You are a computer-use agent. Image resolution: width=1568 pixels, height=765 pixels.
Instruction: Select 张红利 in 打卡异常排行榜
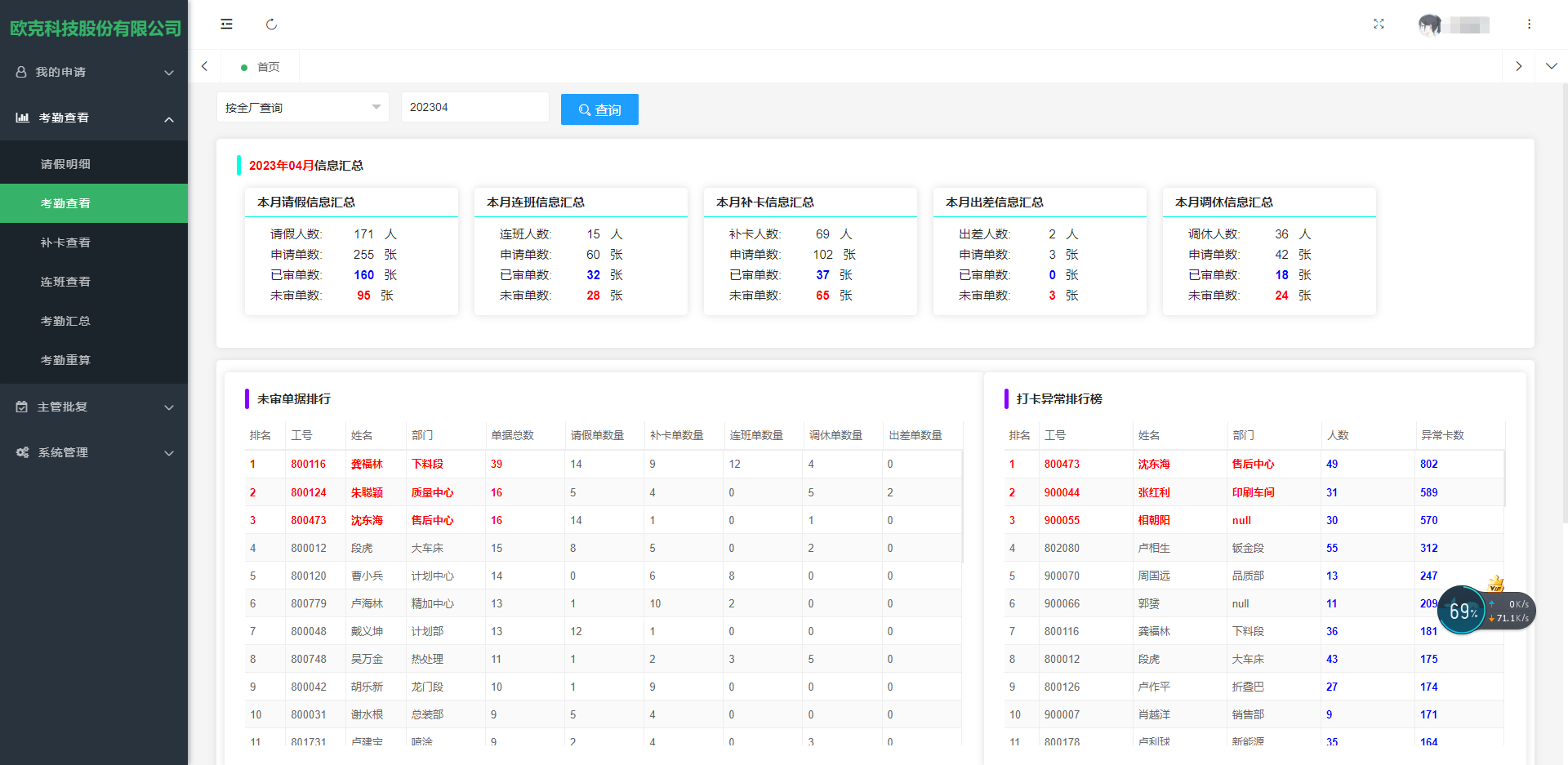coord(1154,492)
